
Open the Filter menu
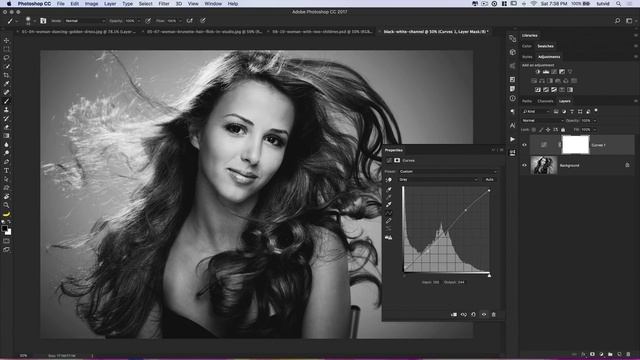click(x=164, y=4)
